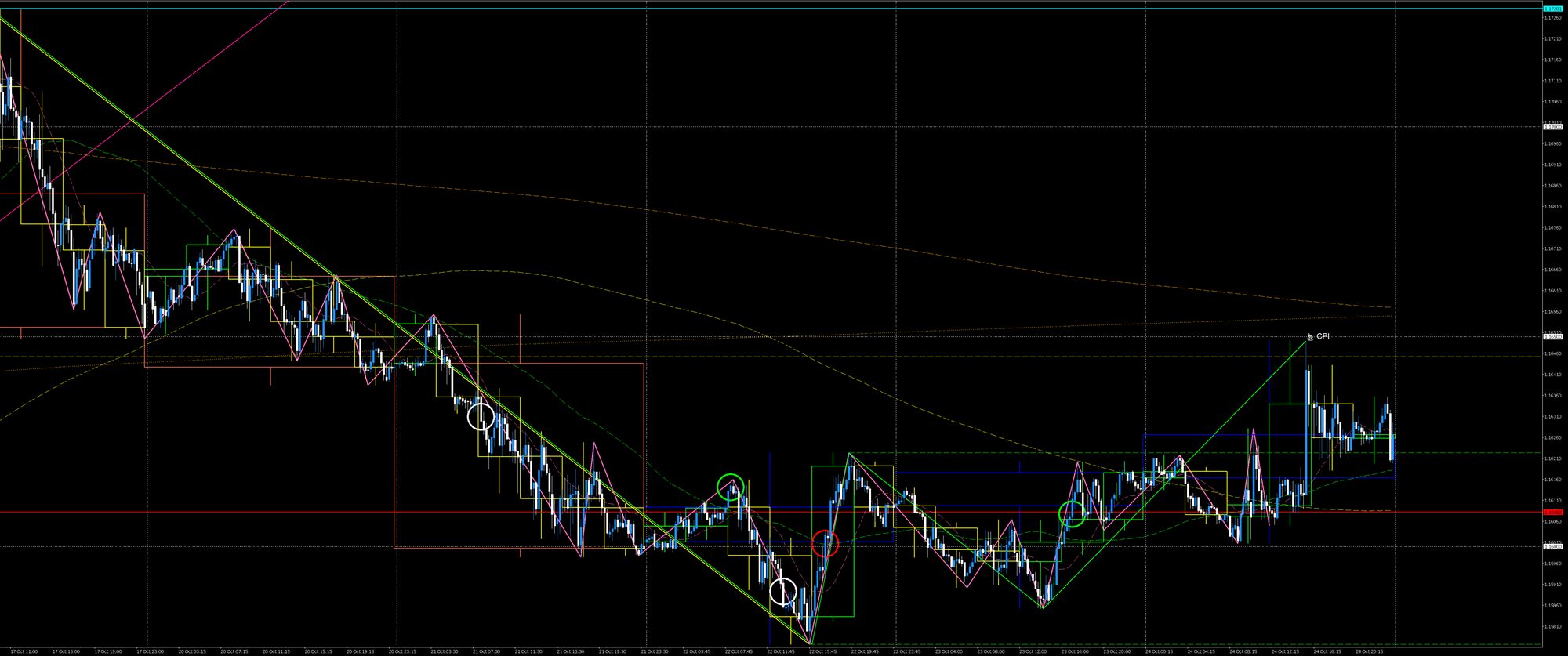Viewport: 1568px width, 656px height.
Task: Click the 1.16000 price level label
Action: (1552, 546)
